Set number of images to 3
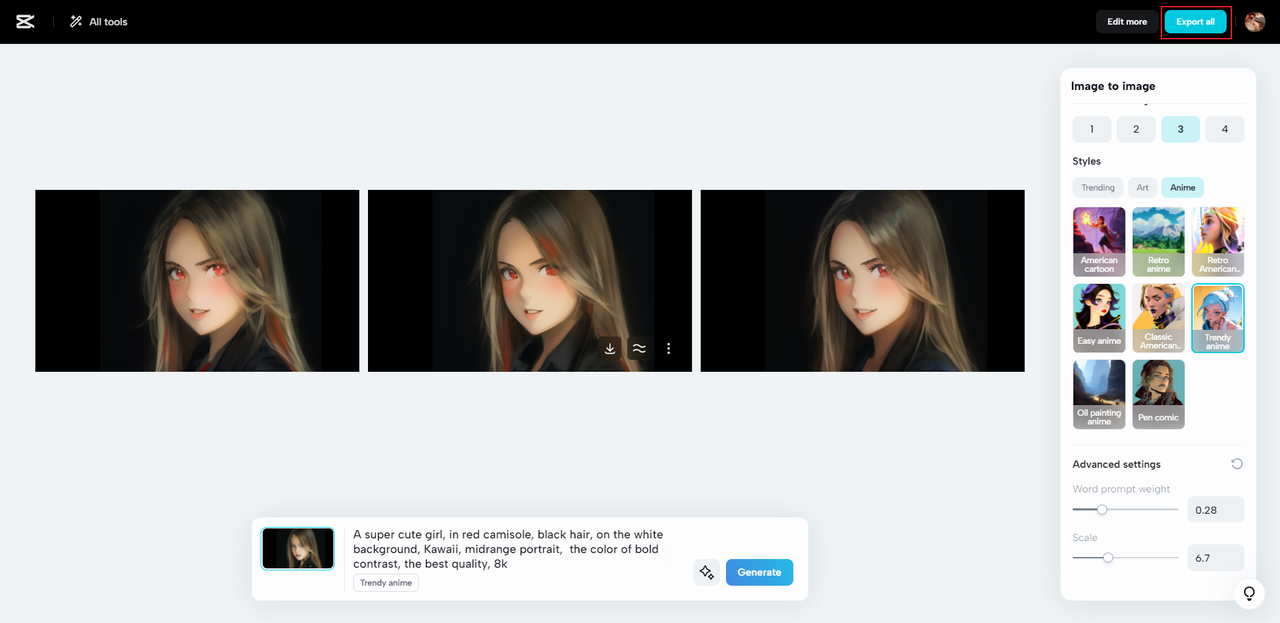The height and width of the screenshot is (623, 1280). coord(1180,129)
